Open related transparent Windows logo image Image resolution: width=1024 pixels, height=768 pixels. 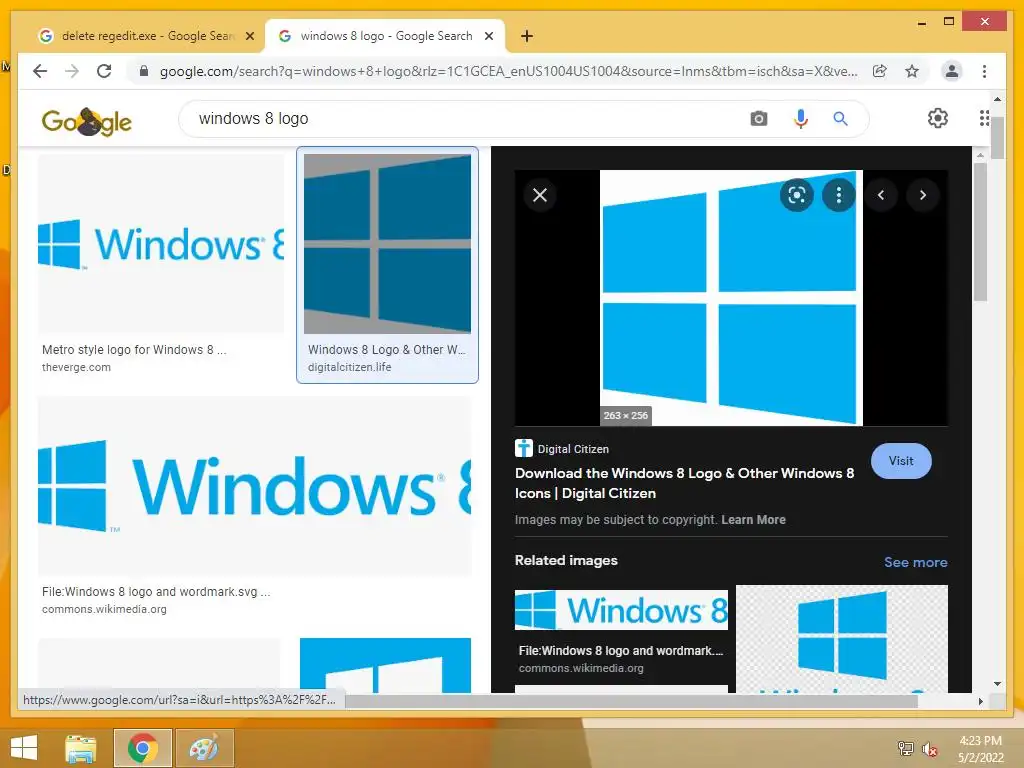click(842, 639)
